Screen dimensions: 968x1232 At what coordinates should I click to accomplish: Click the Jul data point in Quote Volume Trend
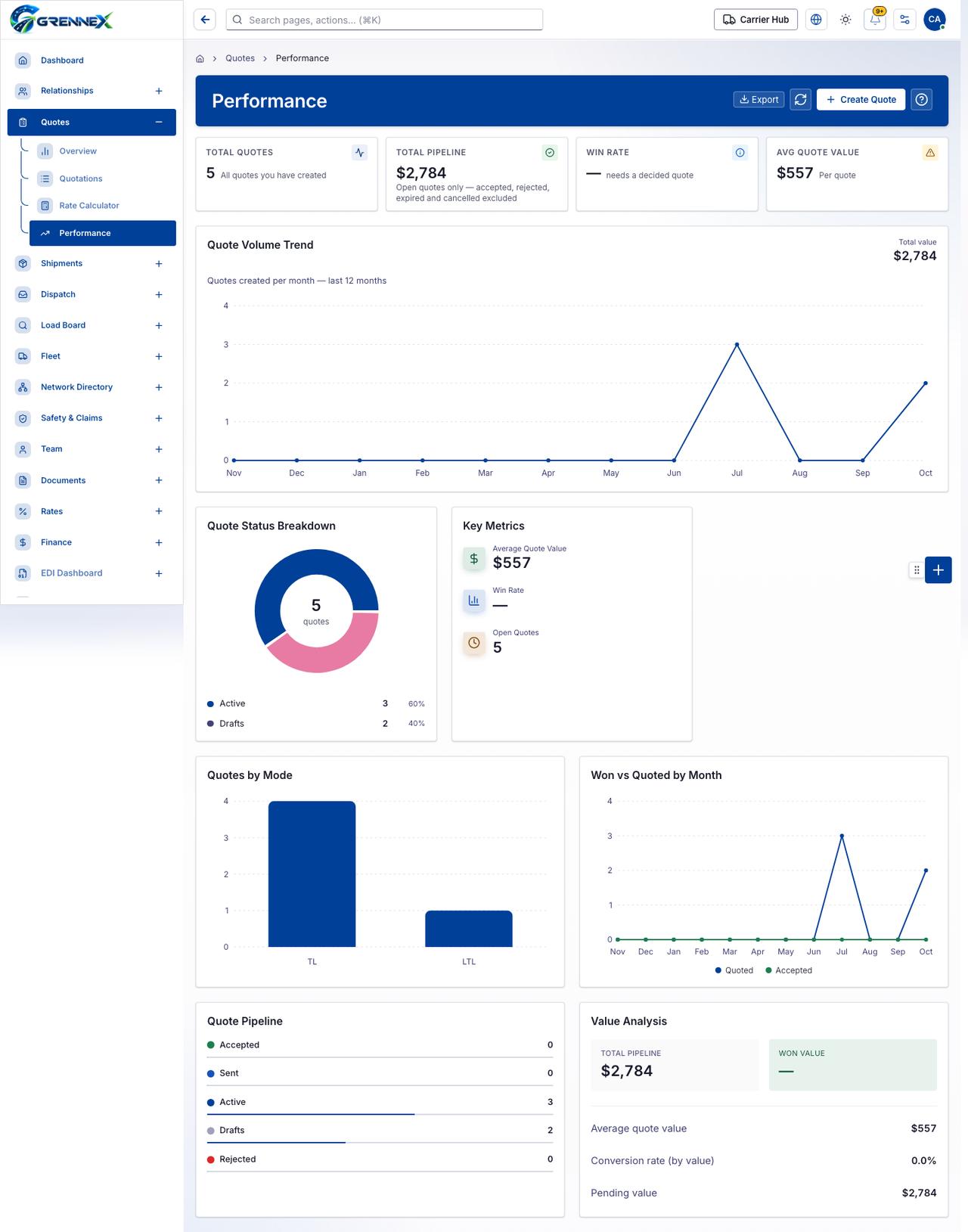click(737, 344)
